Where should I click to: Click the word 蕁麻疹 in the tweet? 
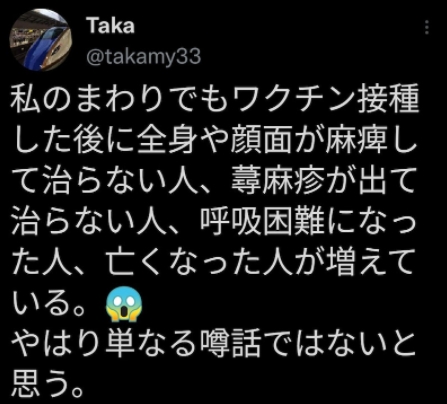[278, 180]
